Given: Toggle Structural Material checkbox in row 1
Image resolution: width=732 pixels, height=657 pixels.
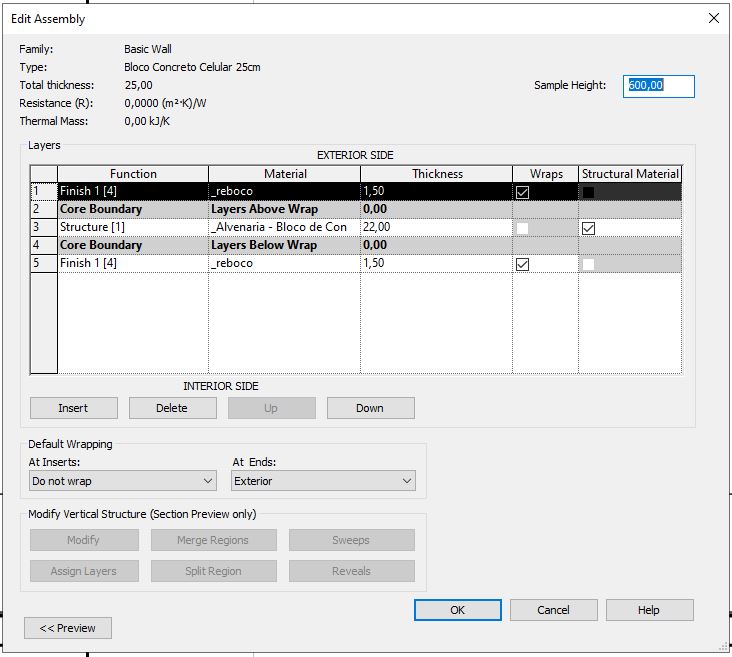Looking at the screenshot, I should 588,192.
